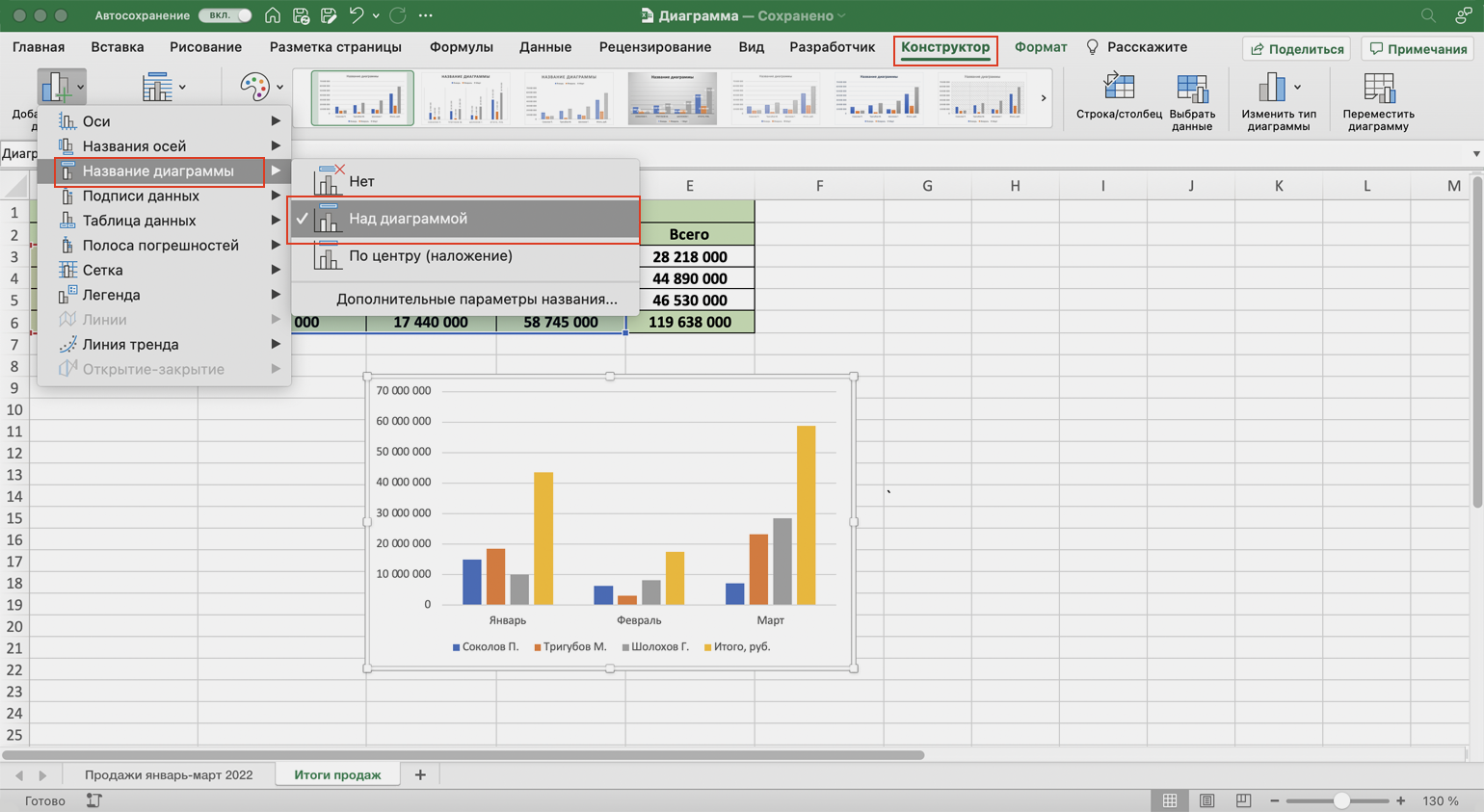Click Переместить диаграмму icon
This screenshot has width=1484, height=812.
pos(1379,88)
